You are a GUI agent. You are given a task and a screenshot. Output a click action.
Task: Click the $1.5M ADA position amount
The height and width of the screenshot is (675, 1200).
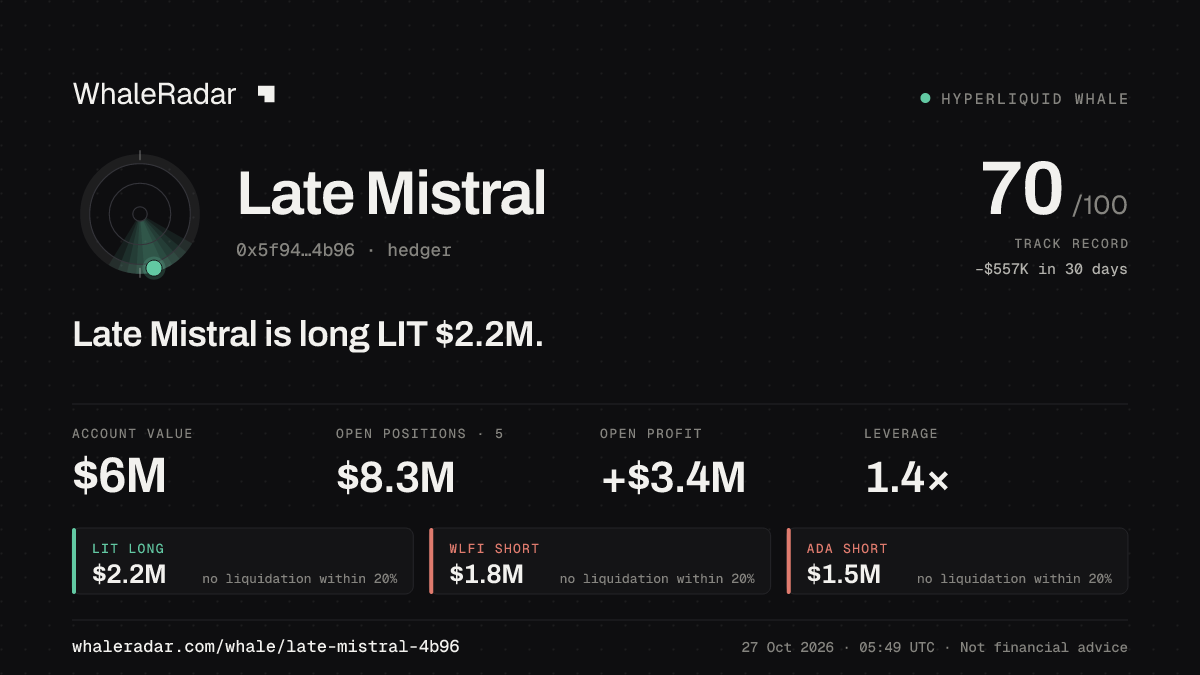pyautogui.click(x=844, y=575)
